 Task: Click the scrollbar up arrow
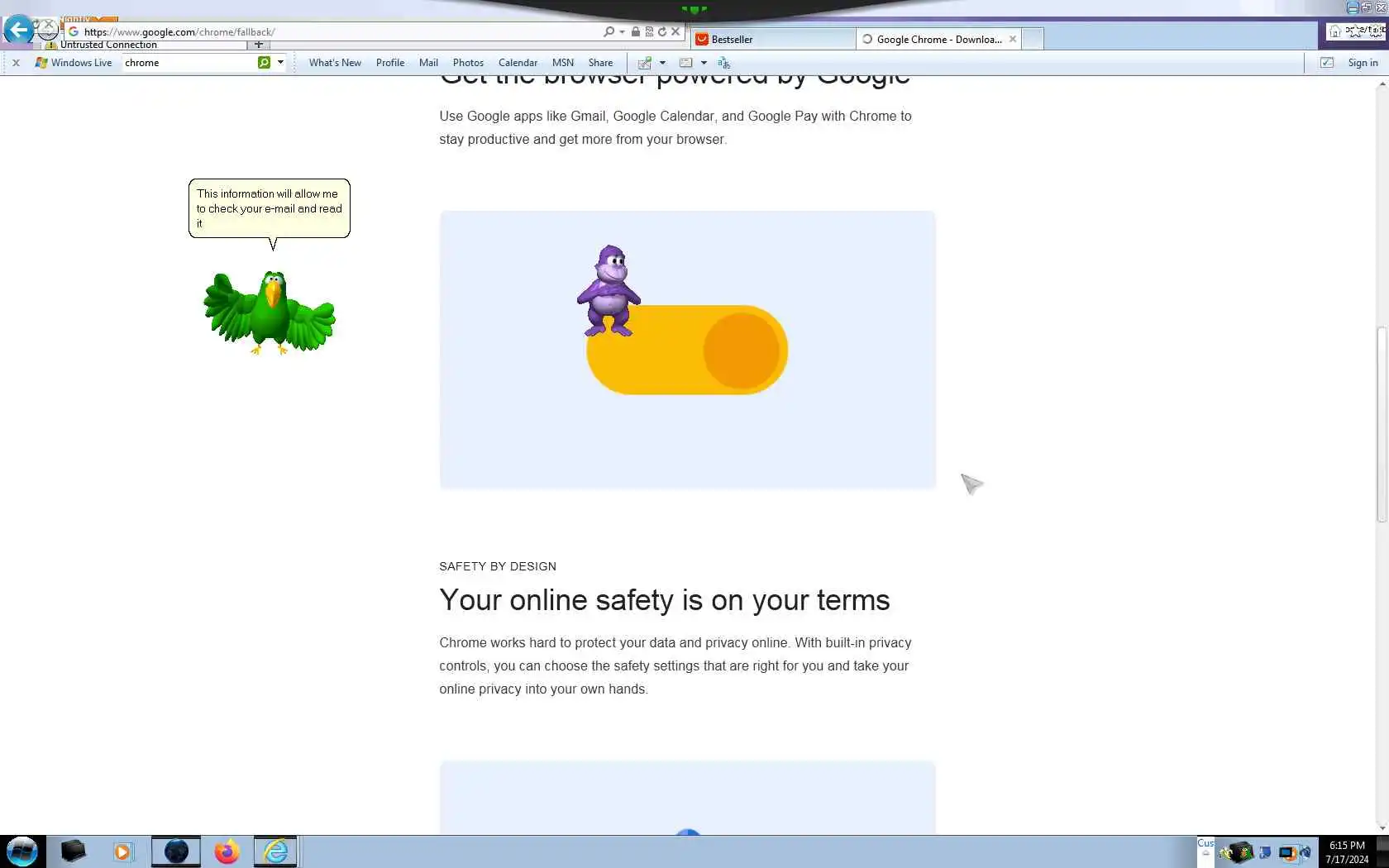tap(1382, 83)
